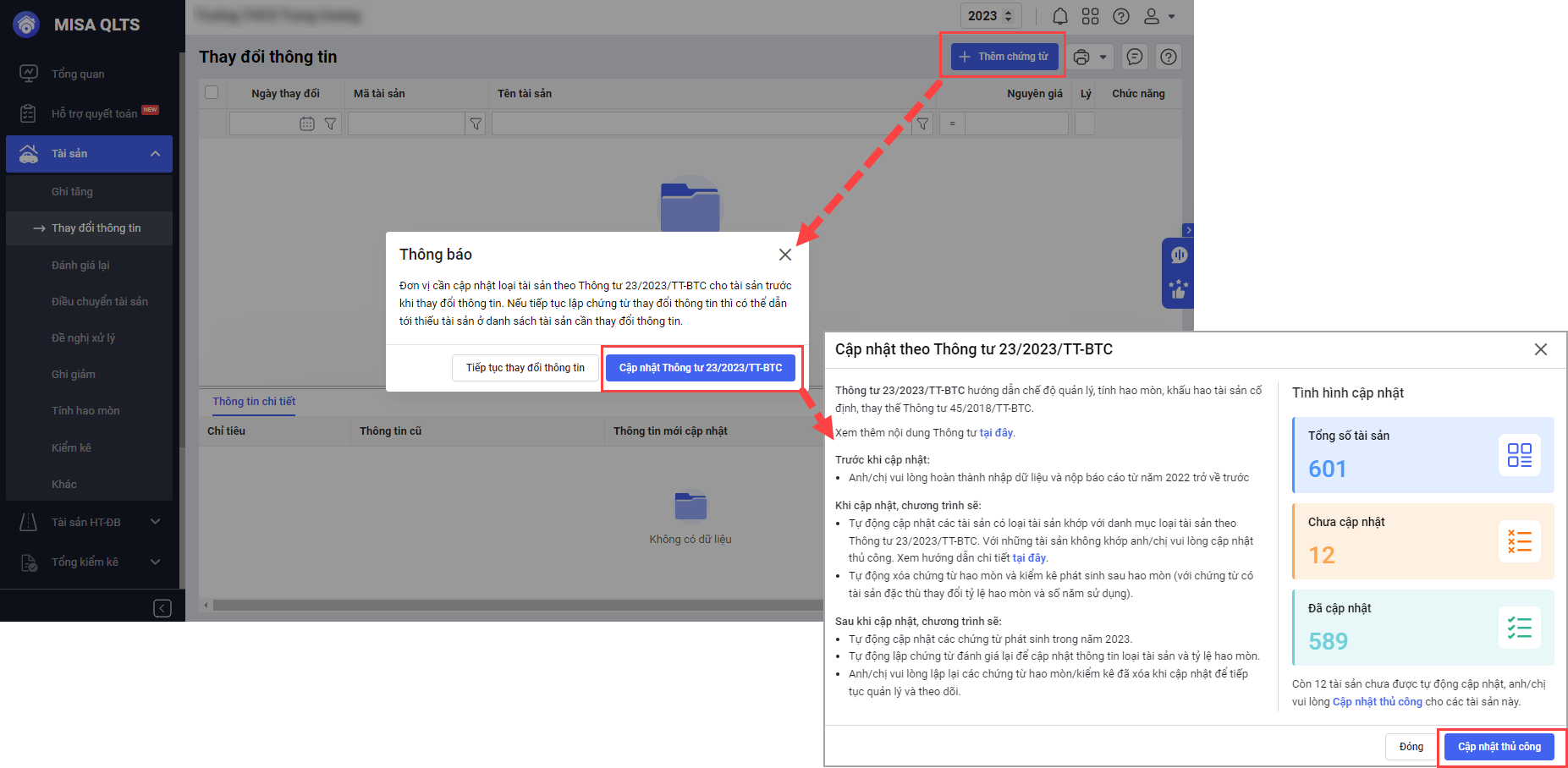Open tại đây link for detailed guide
The width and height of the screenshot is (1568, 768).
tap(1029, 558)
